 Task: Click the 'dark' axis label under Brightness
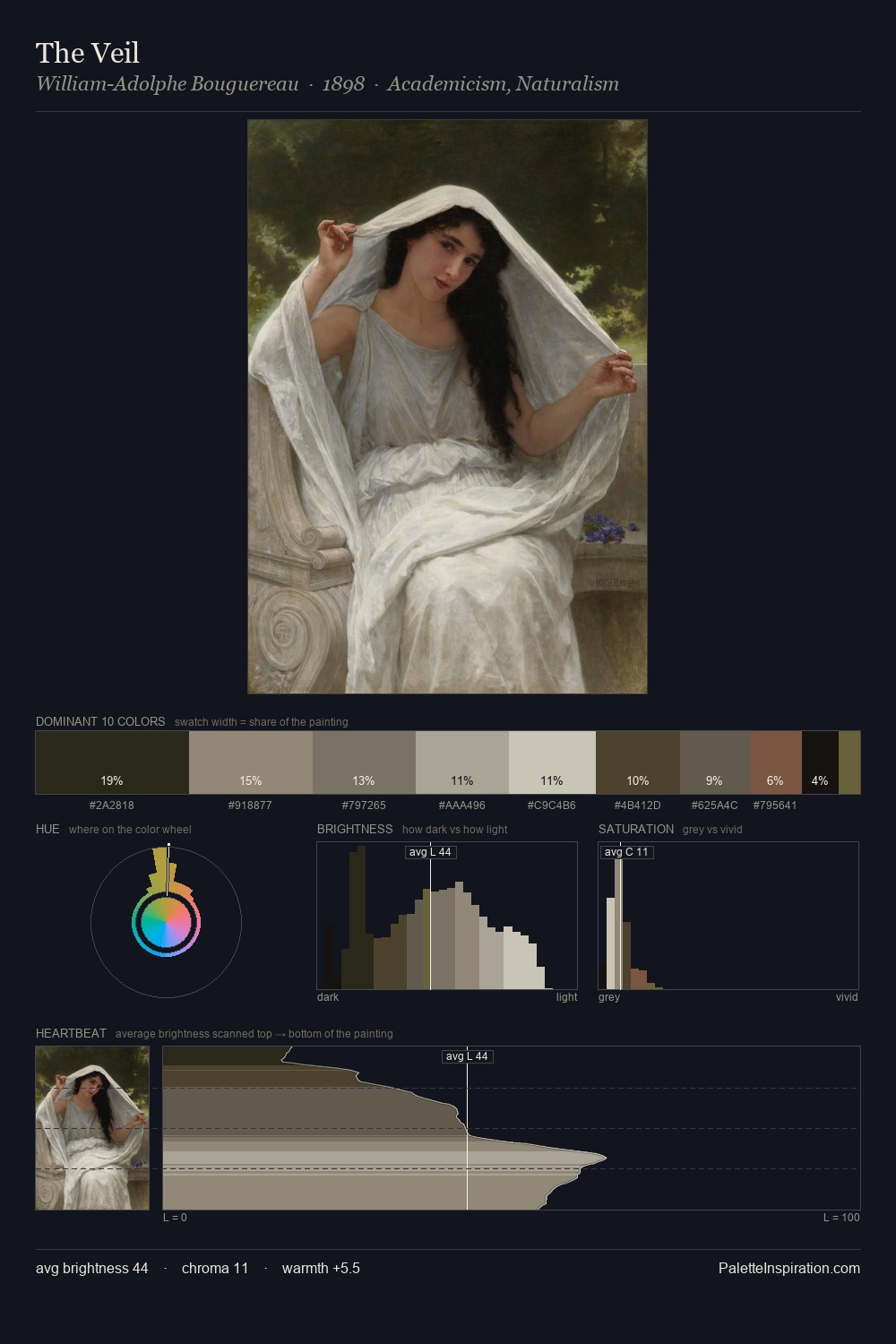328,997
